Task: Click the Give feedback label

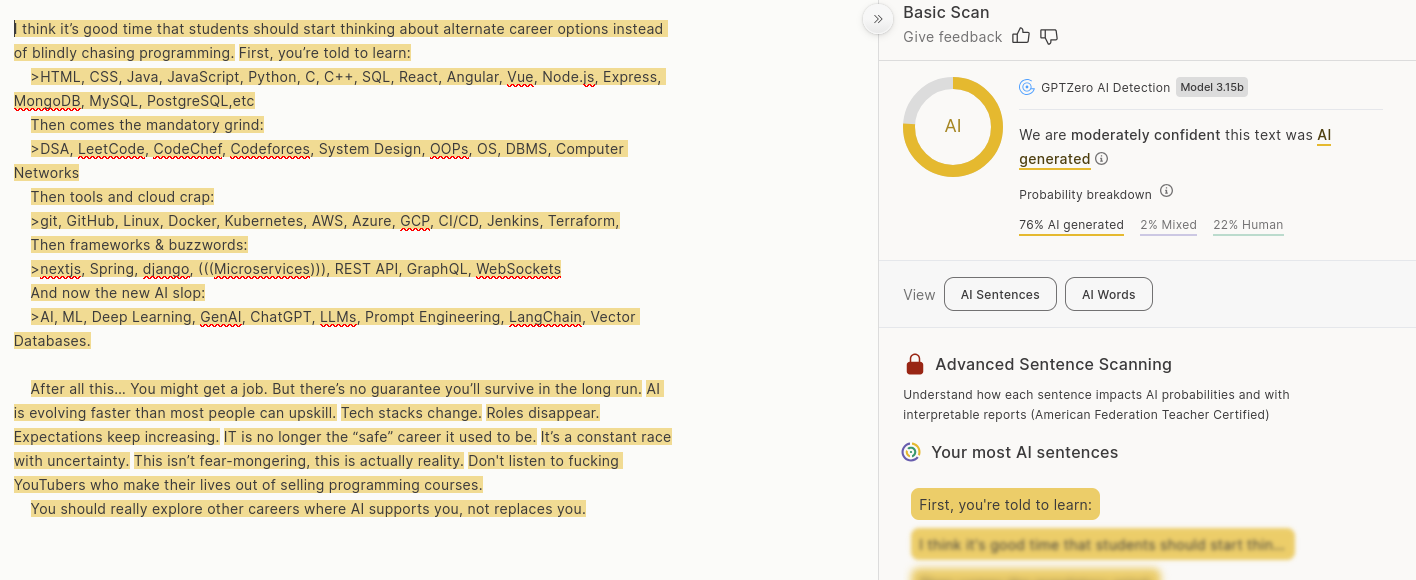Action: 952,37
